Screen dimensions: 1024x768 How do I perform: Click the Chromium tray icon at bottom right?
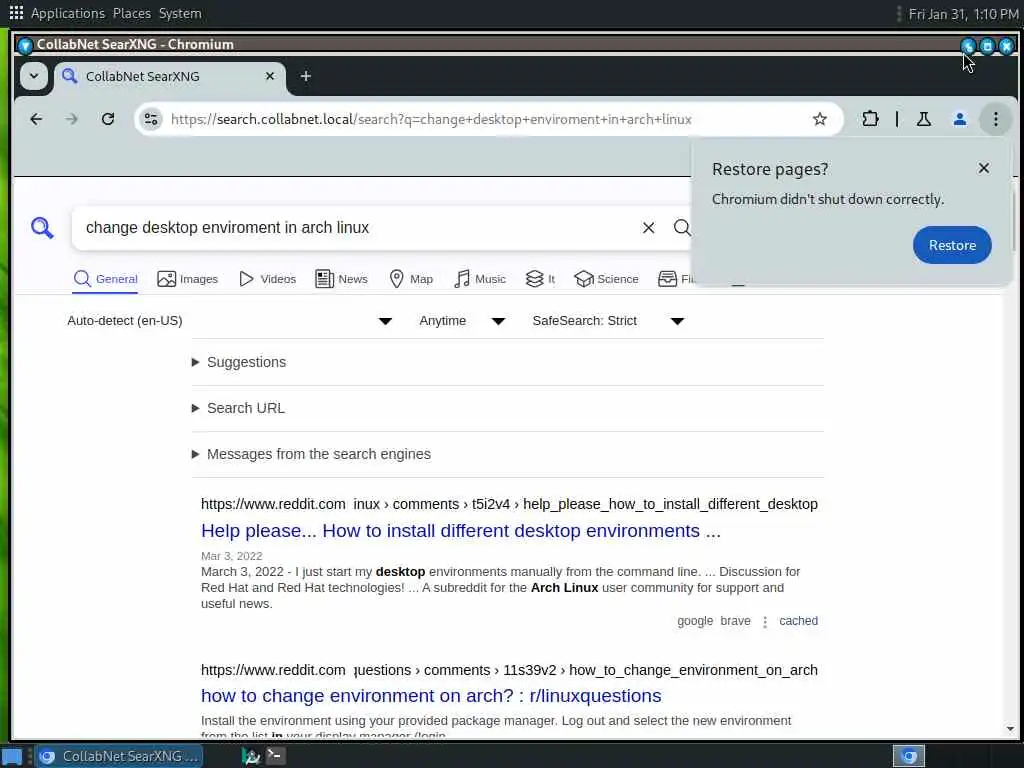tap(908, 756)
